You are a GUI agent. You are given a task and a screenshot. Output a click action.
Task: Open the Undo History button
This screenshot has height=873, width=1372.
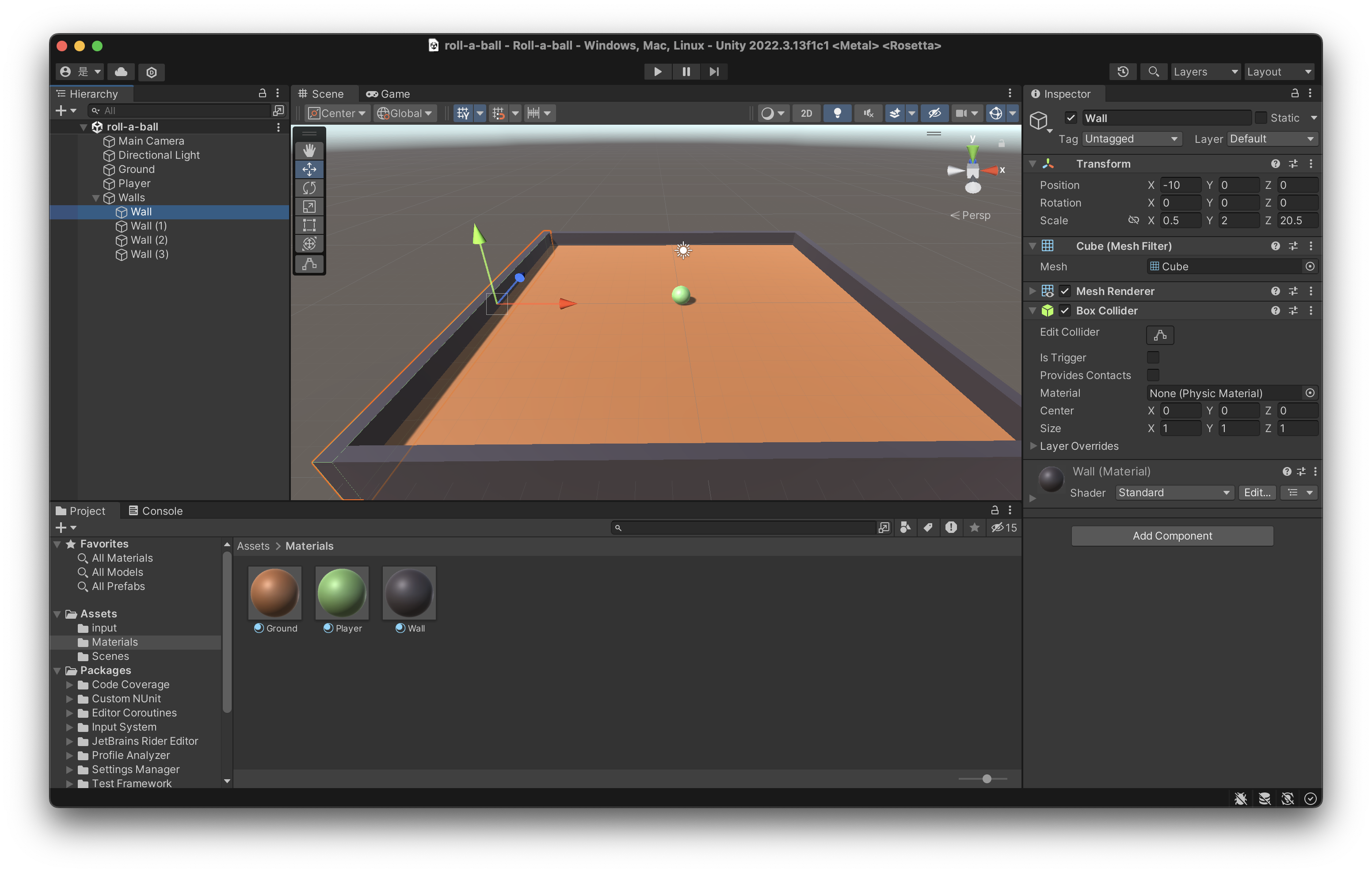tap(1122, 72)
